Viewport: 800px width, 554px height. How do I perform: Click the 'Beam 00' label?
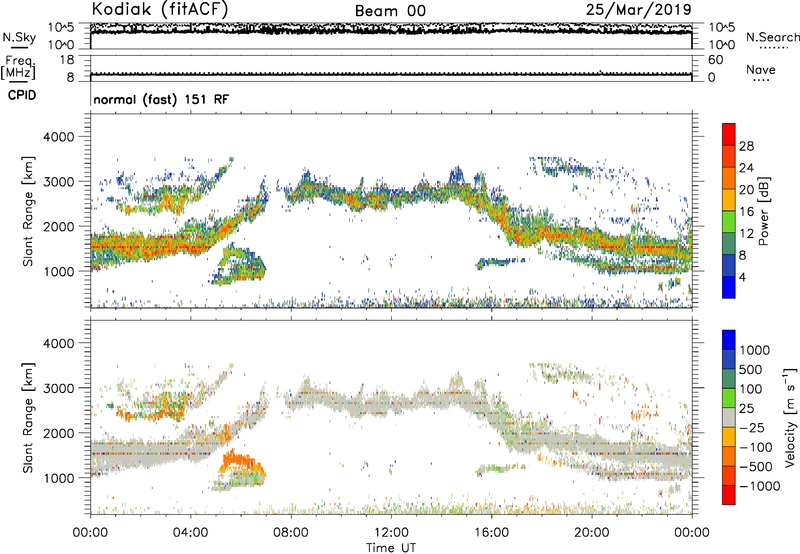click(390, 11)
